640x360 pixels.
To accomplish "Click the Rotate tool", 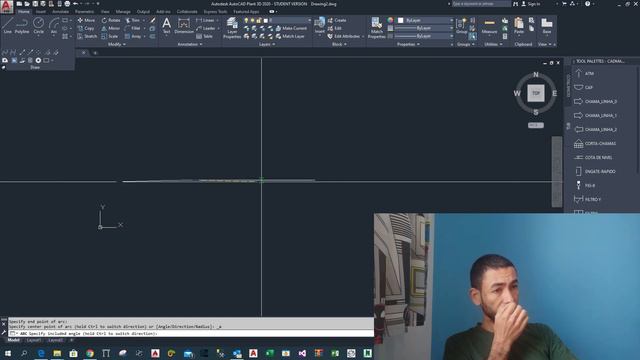I will pos(111,20).
